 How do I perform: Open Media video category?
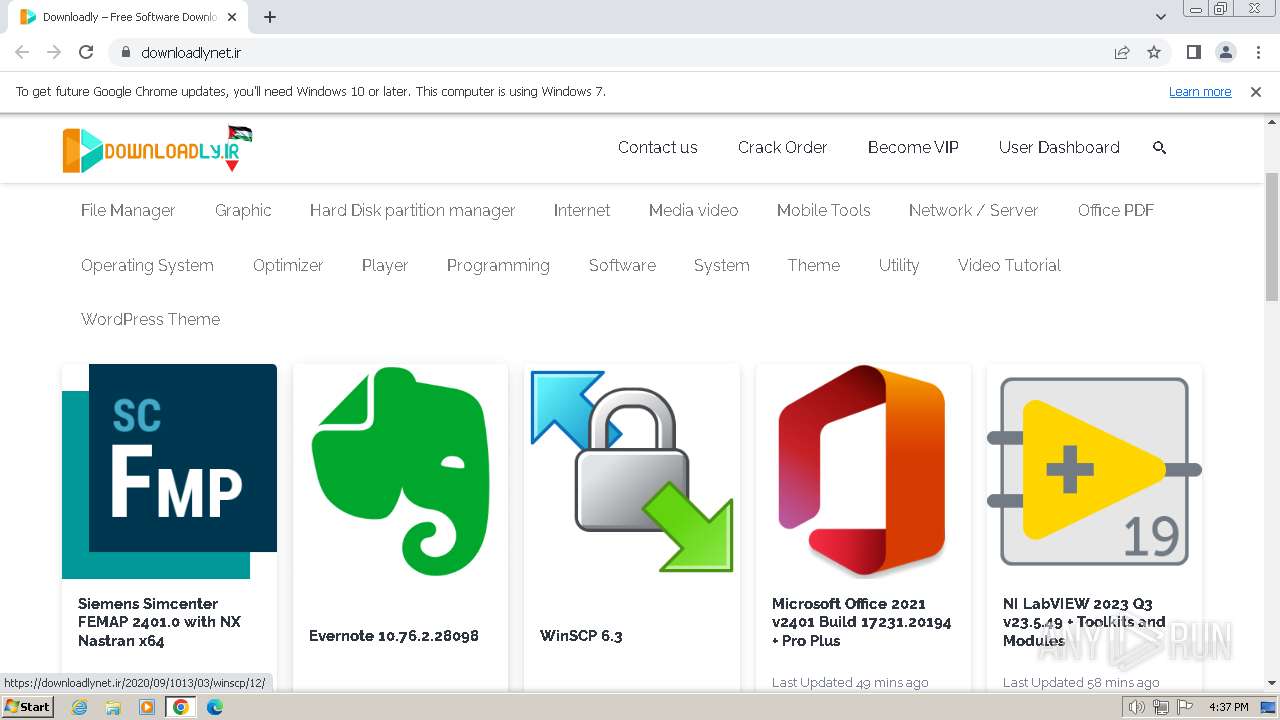click(x=693, y=210)
